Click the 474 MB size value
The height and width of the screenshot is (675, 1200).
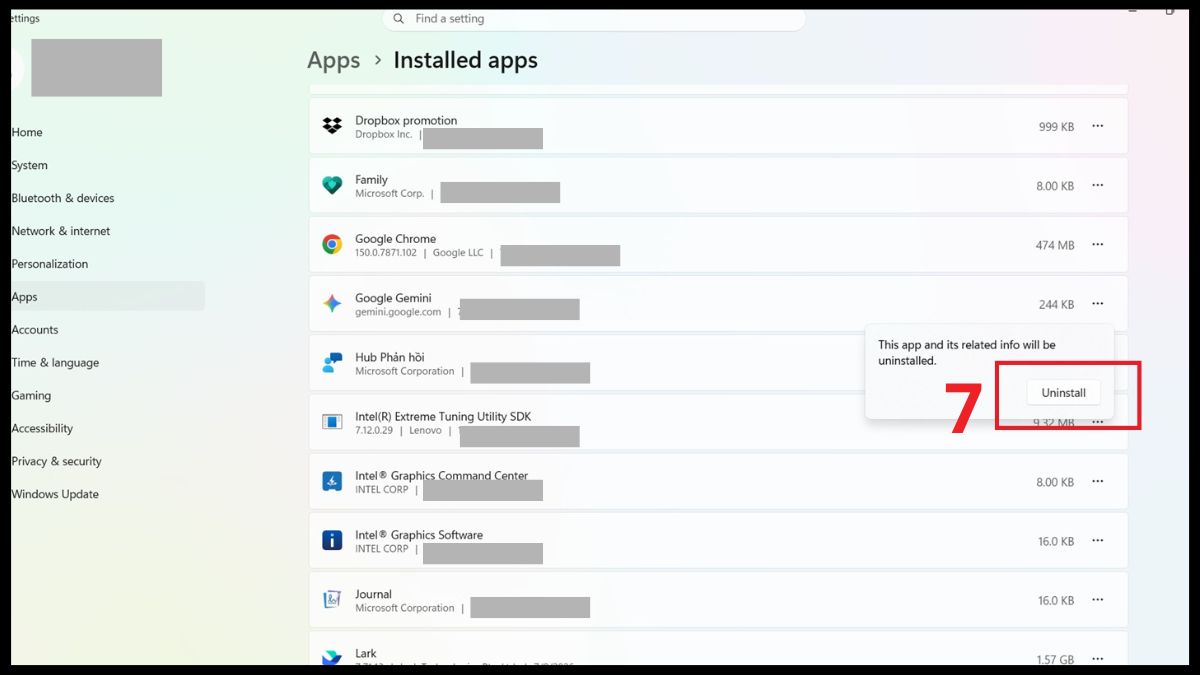click(1055, 245)
